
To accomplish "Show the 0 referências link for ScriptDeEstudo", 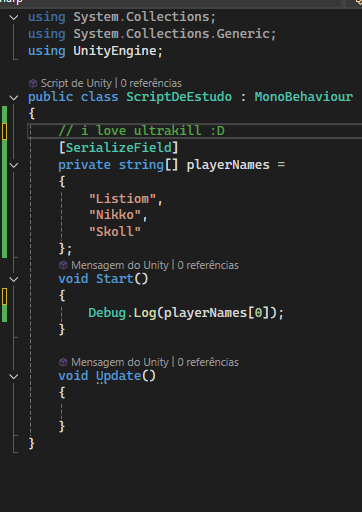I will [x=151, y=83].
